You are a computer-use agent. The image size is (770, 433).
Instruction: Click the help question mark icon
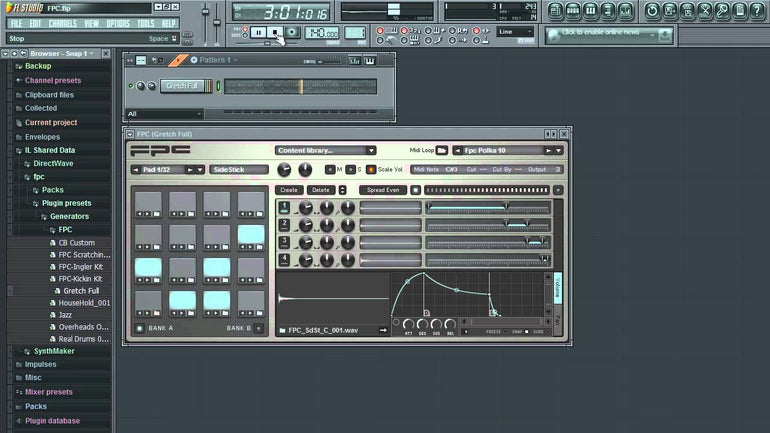click(757, 11)
